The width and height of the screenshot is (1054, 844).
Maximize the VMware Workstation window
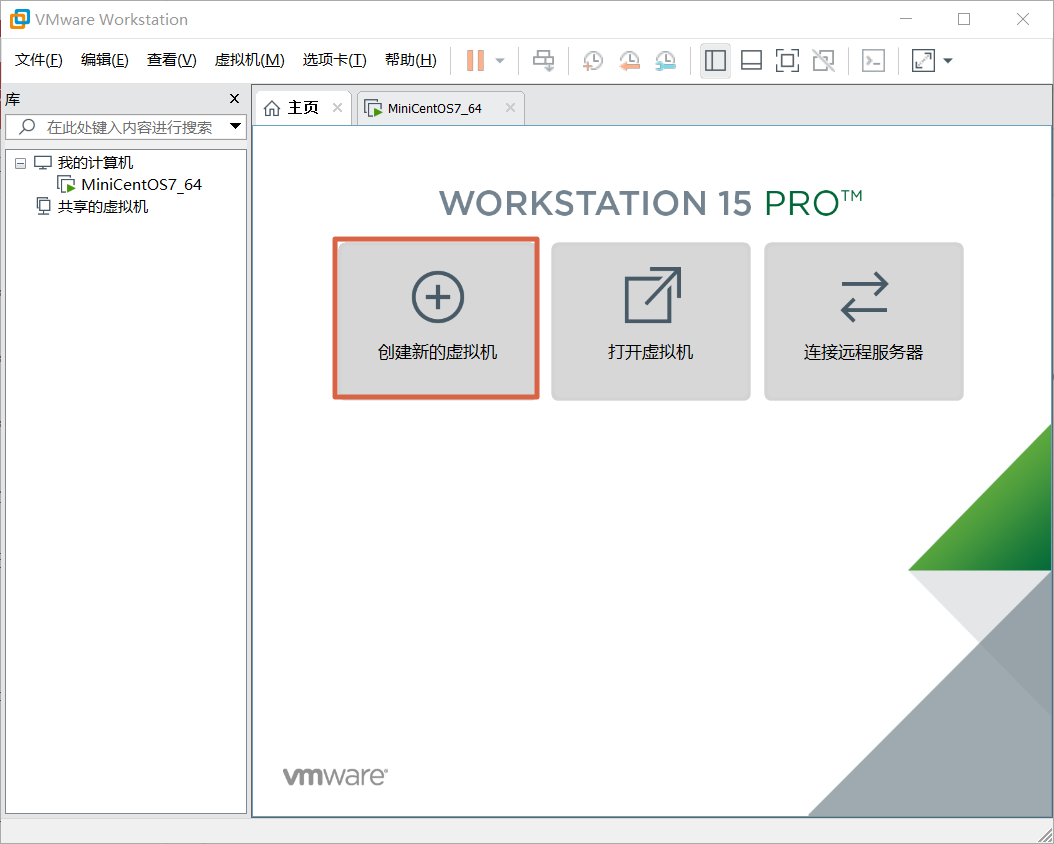click(x=964, y=19)
